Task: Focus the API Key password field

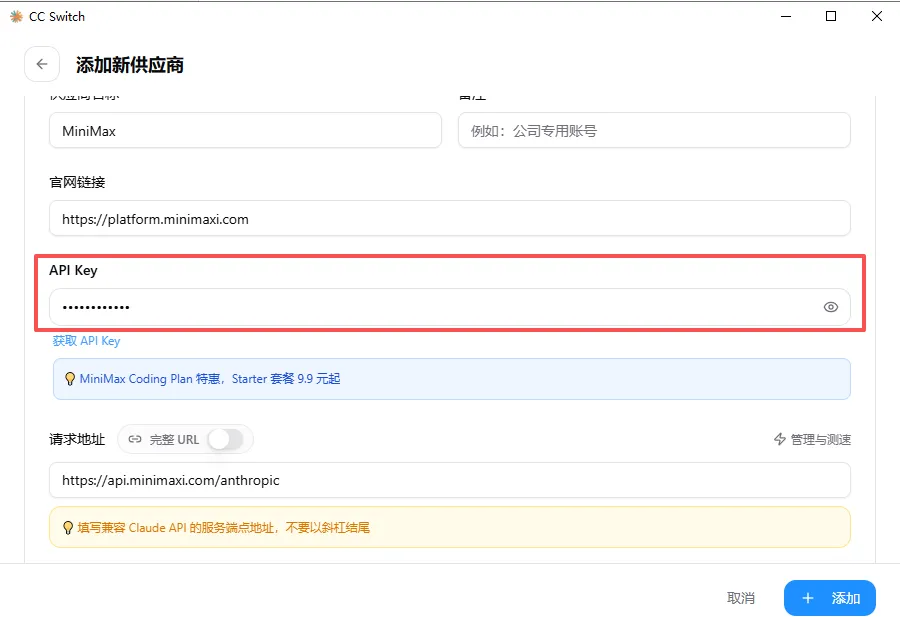Action: pyautogui.click(x=449, y=307)
